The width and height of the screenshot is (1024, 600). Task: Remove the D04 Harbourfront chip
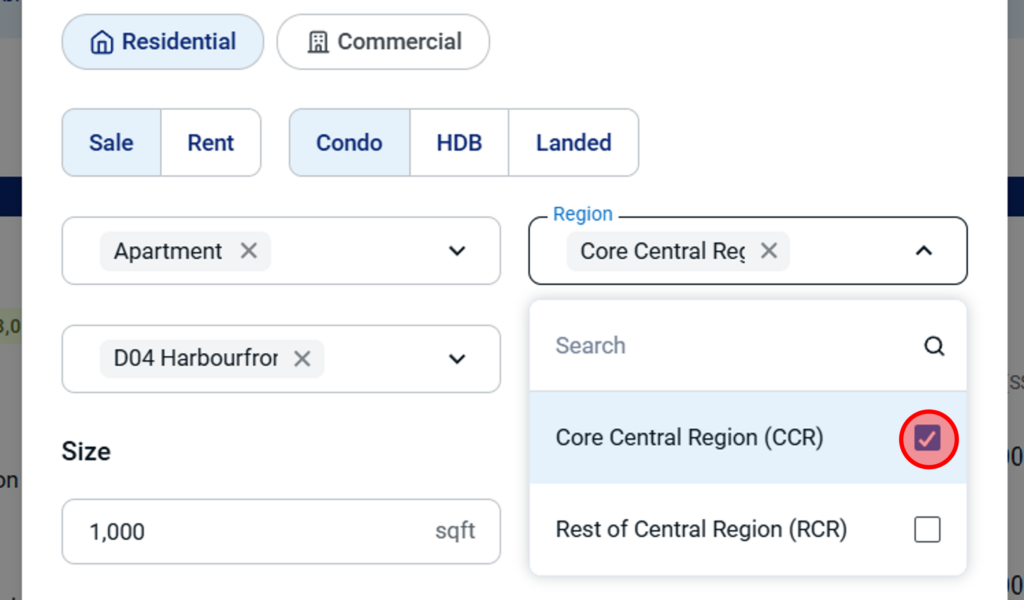[x=302, y=358]
